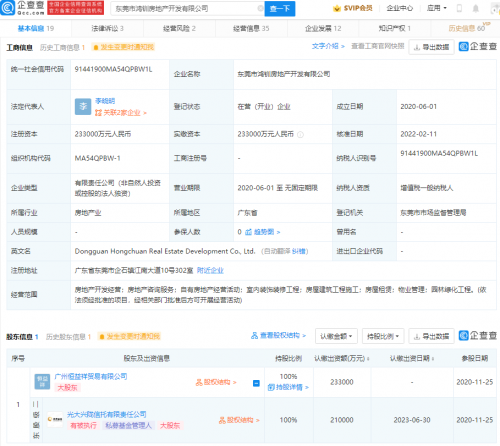Click the Qcc.com logo icon
Screen dimensions: 500x446
[7, 8]
